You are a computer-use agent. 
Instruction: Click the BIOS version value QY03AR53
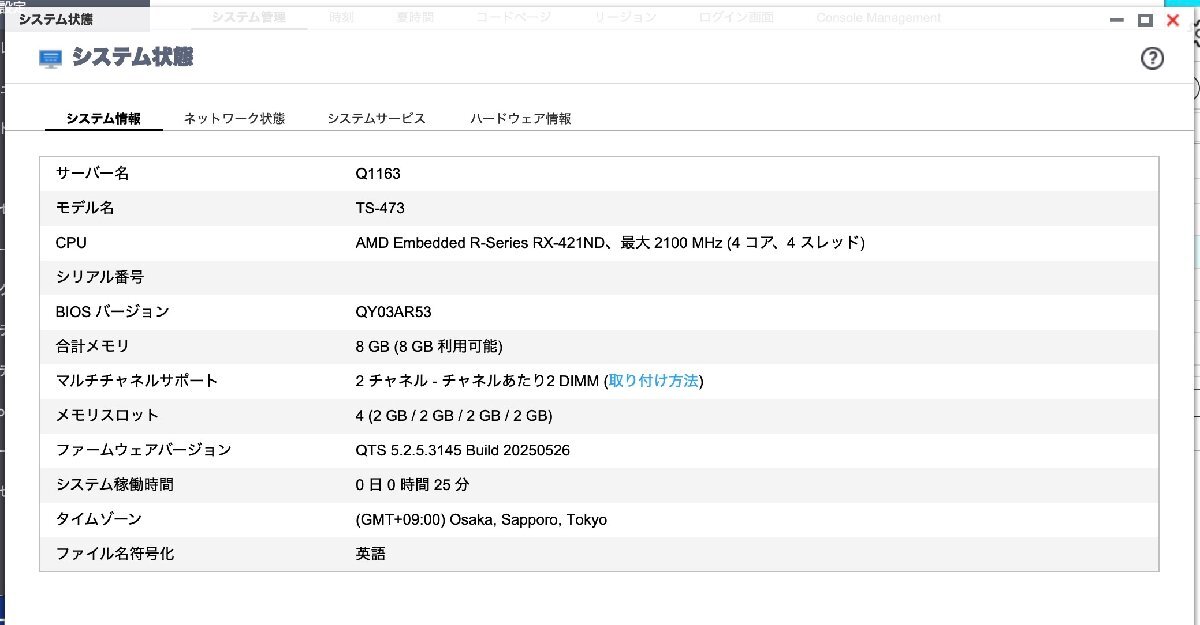(x=393, y=312)
